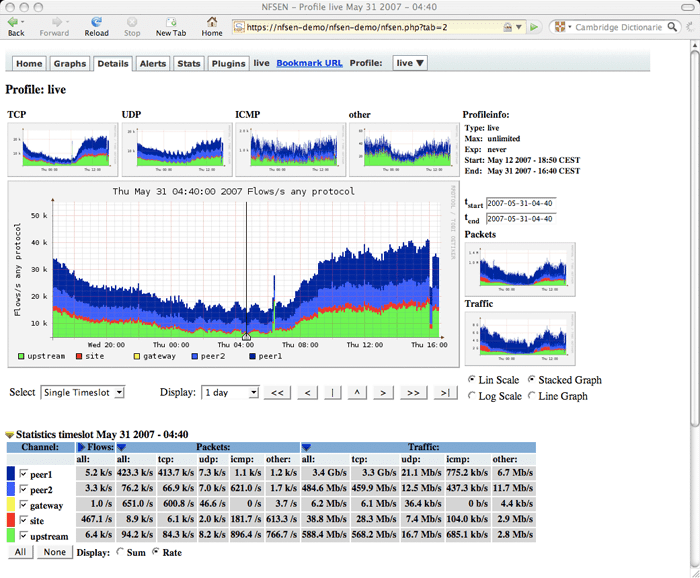Select the Rate display radio button
This screenshot has width=700, height=578.
156,552
